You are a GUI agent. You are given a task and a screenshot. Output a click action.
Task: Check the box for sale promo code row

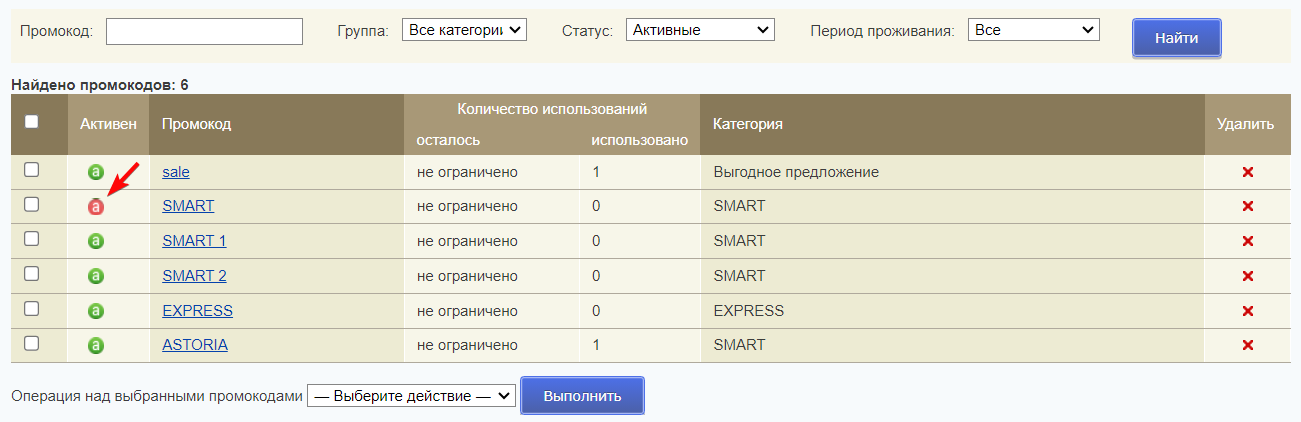pyautogui.click(x=31, y=170)
